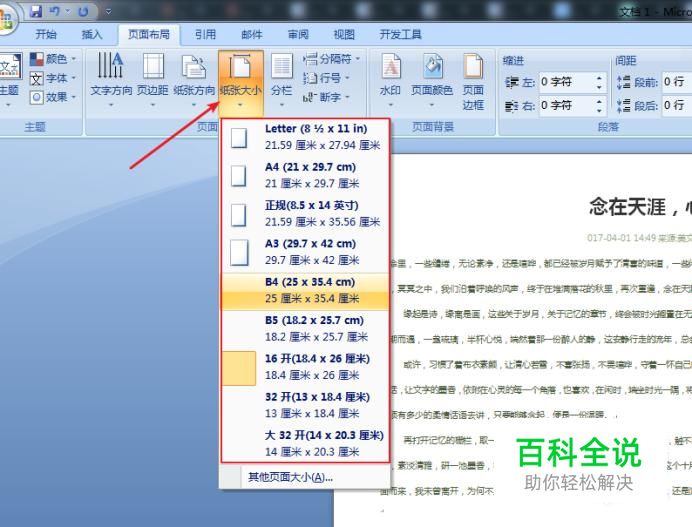Select B5 (18.2 x 25.7 cm) paper size

coord(305,329)
